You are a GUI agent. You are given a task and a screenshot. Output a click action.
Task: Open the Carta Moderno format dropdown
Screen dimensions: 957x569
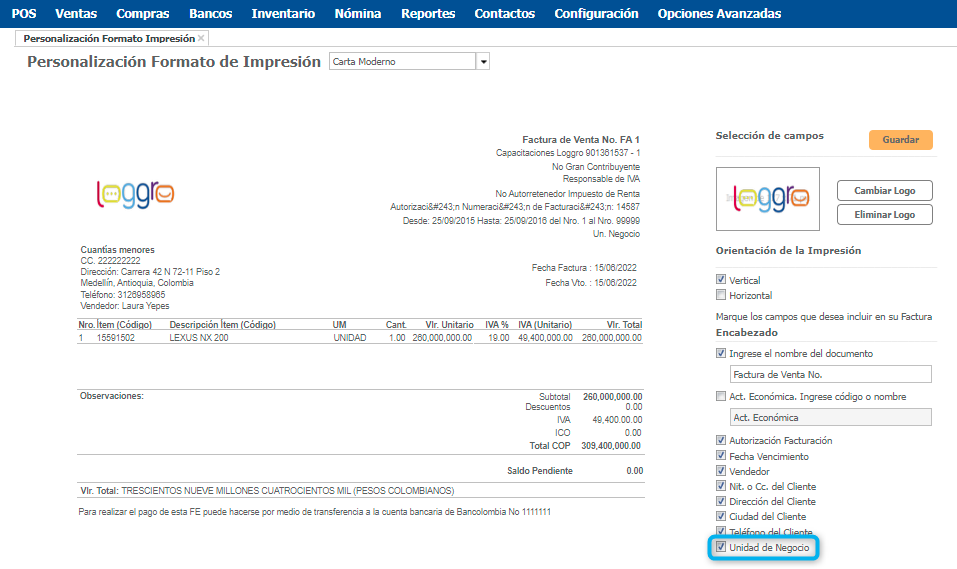coord(483,62)
